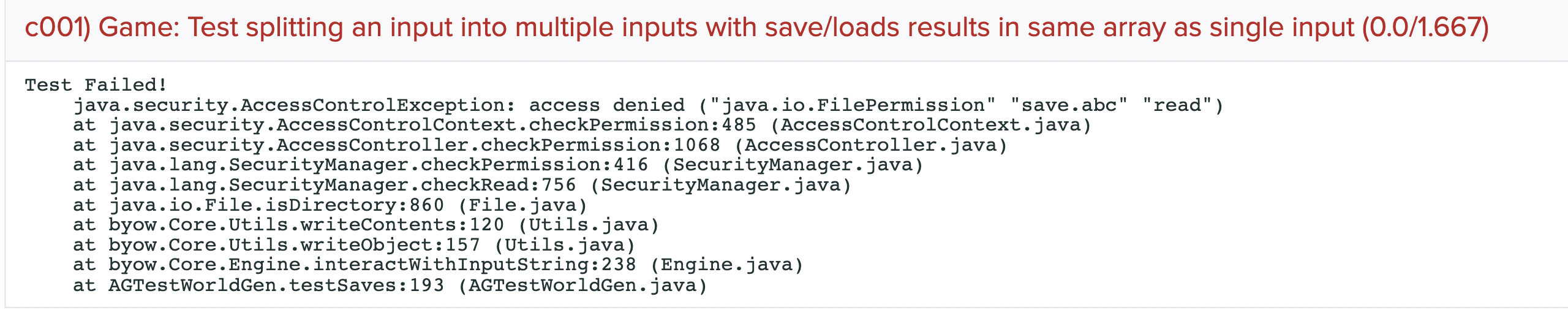Click the AccessControlContext.checkPermission:485 stack frame
1568x310 pixels.
click(432, 125)
